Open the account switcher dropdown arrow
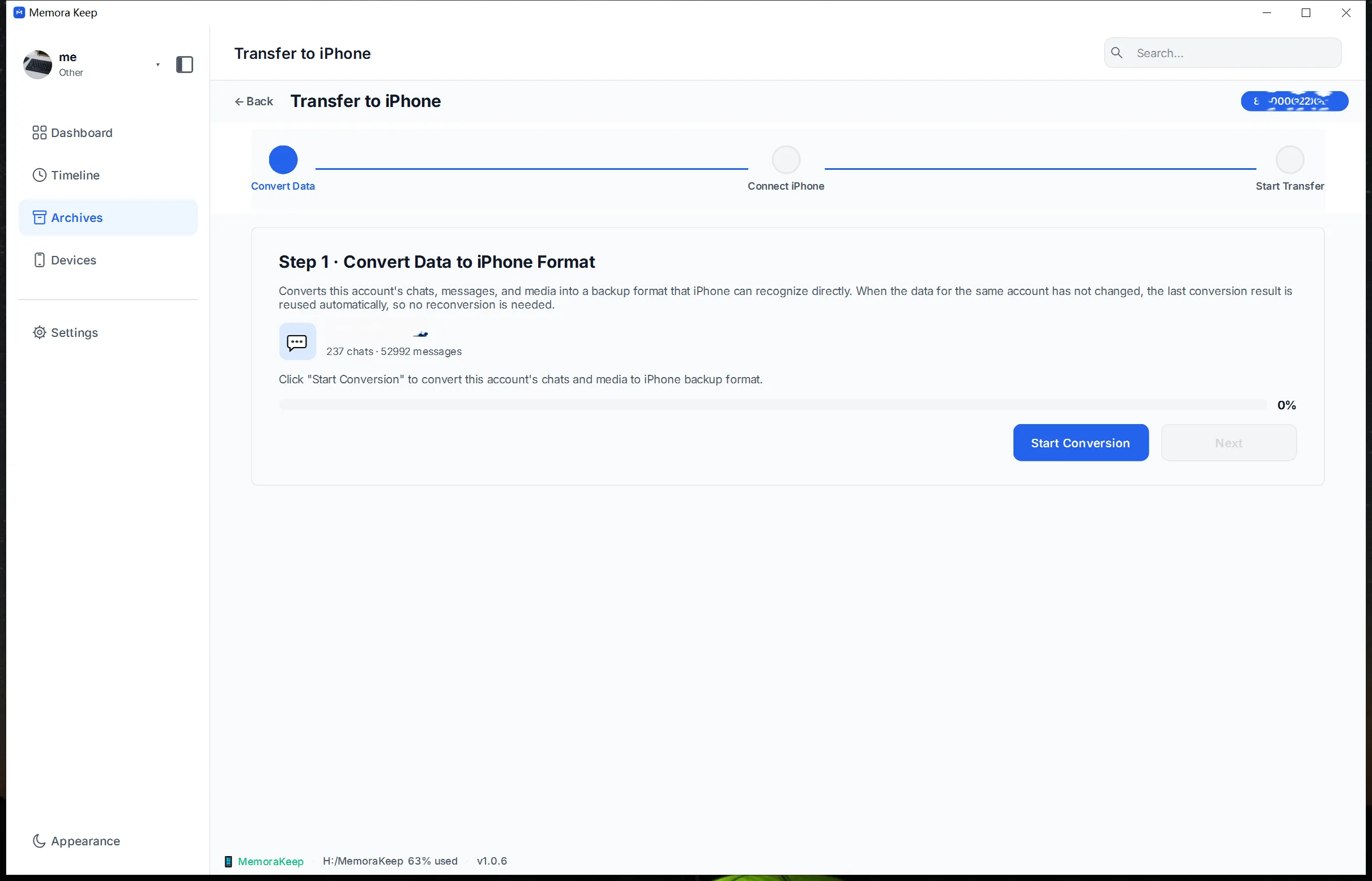This screenshot has width=1372, height=881. [x=158, y=65]
